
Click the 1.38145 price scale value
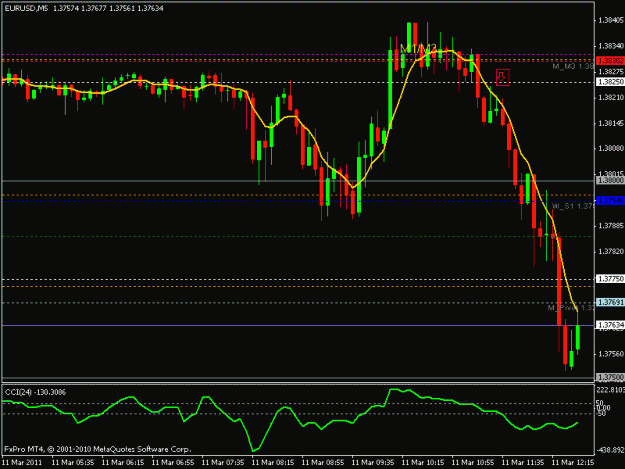point(611,124)
